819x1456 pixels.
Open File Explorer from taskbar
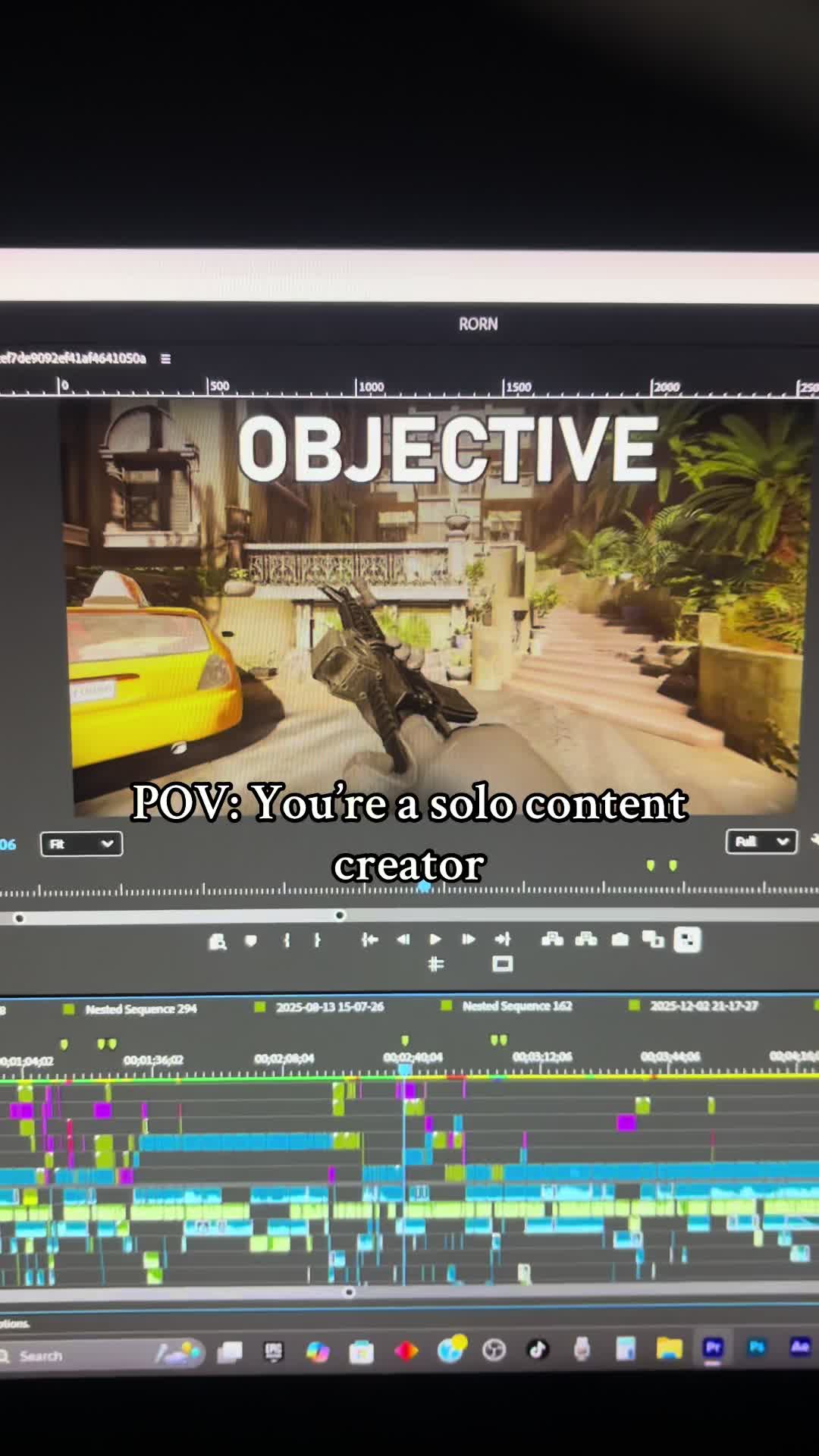[669, 1348]
